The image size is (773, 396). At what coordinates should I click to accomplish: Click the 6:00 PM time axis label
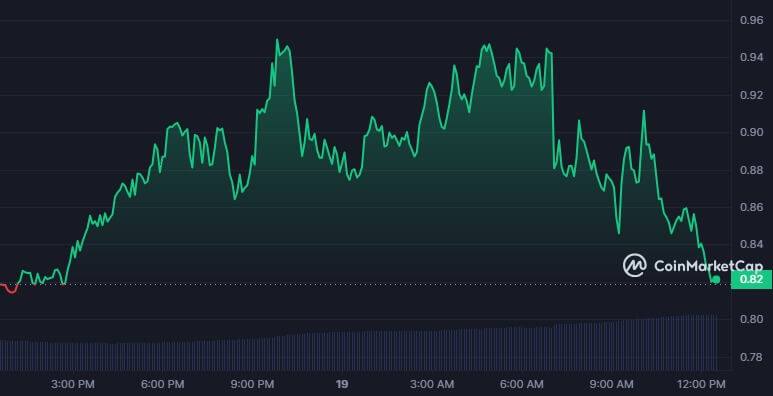coord(163,384)
